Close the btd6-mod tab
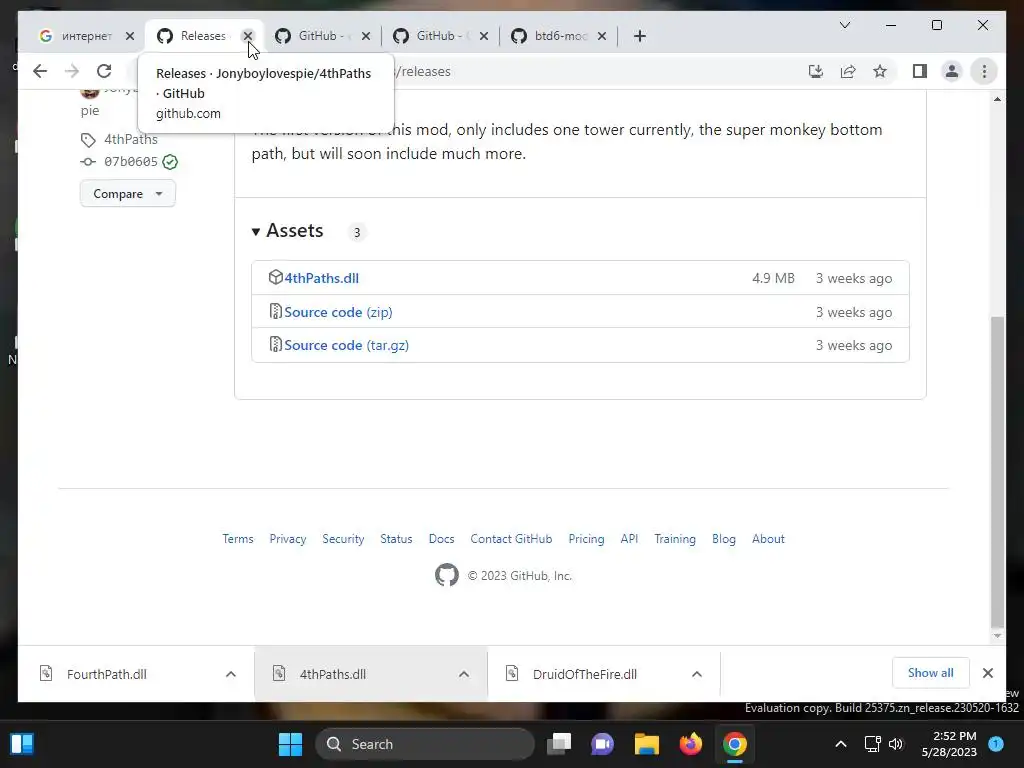Image resolution: width=1024 pixels, height=768 pixels. pos(602,36)
